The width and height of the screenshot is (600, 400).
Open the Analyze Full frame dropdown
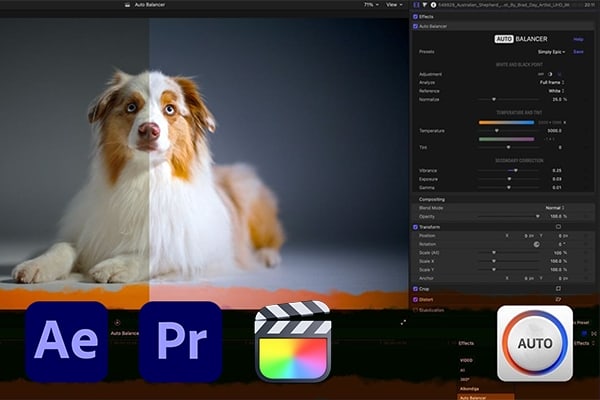click(x=552, y=83)
